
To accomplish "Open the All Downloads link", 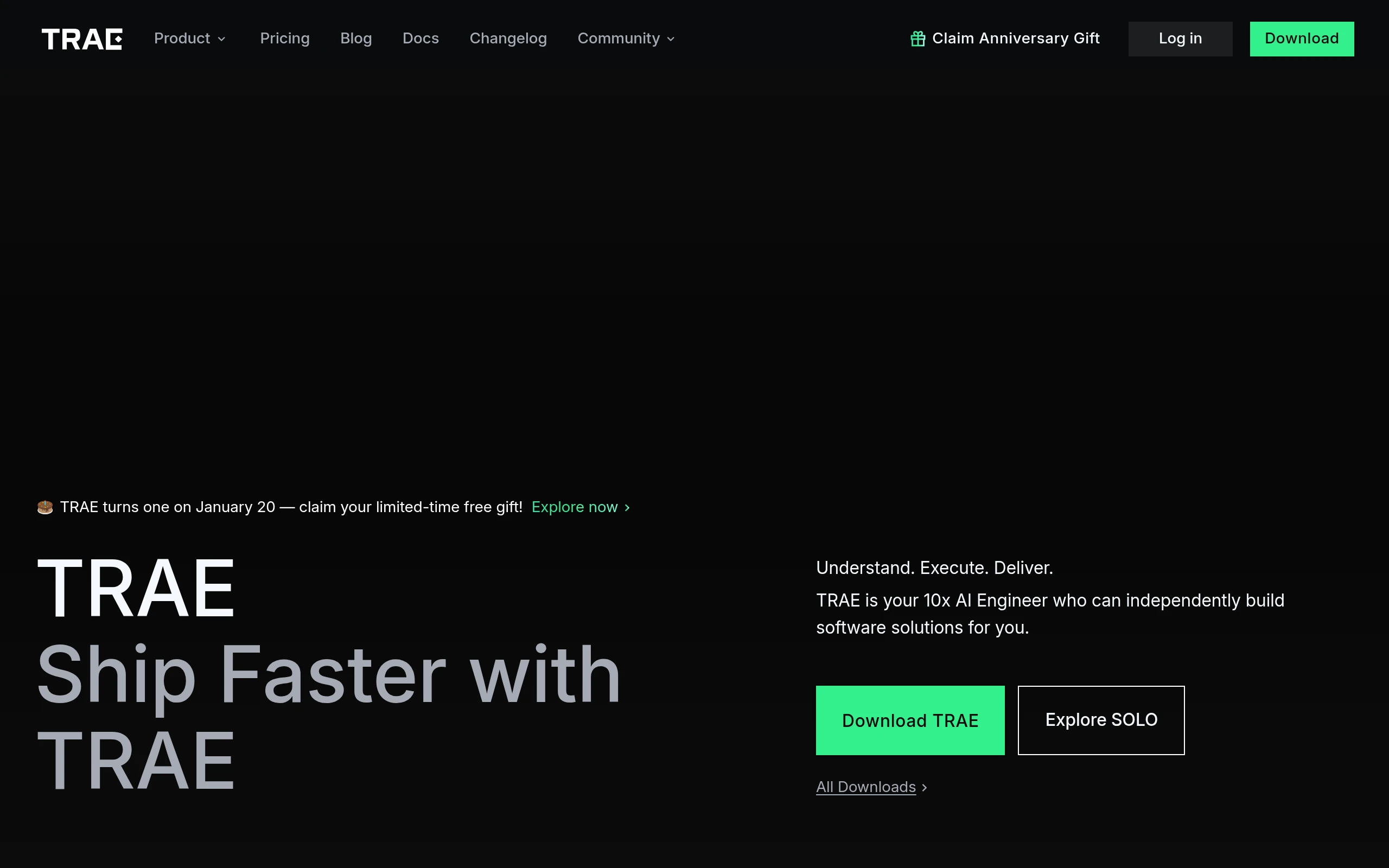I will pos(865,787).
